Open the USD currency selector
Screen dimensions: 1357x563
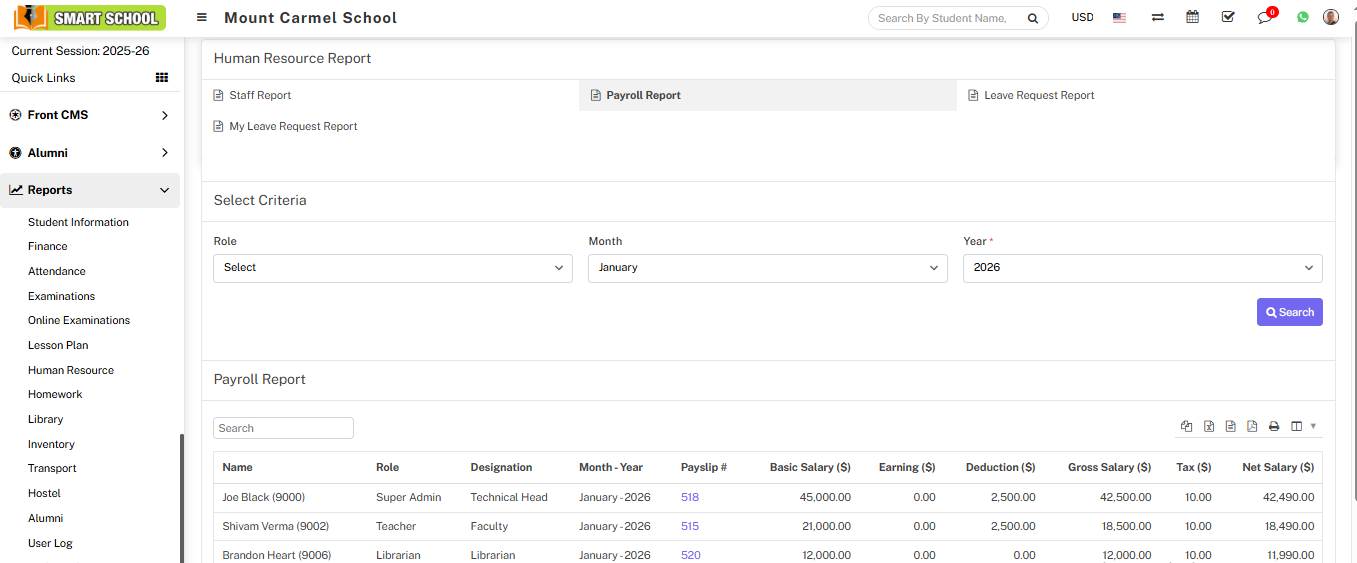coord(1082,18)
